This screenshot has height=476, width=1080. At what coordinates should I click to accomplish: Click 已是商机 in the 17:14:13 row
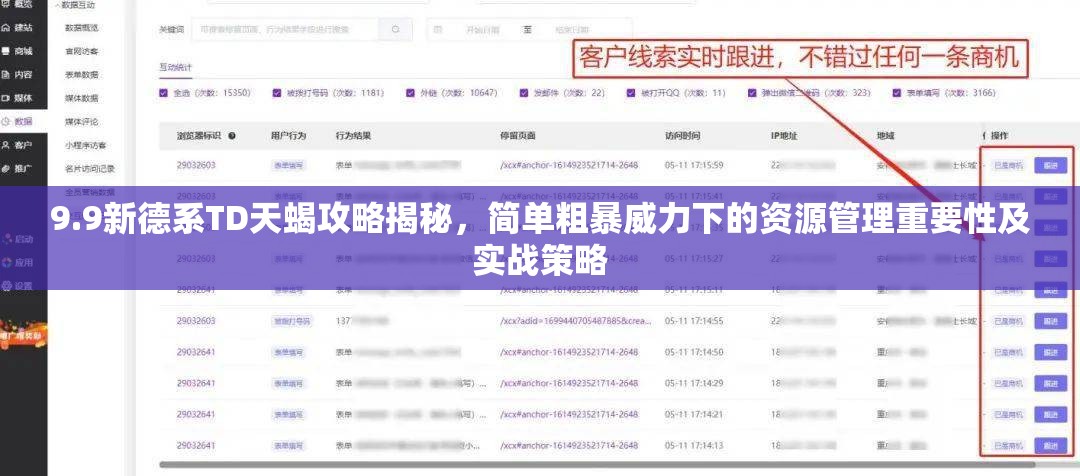tap(1008, 445)
